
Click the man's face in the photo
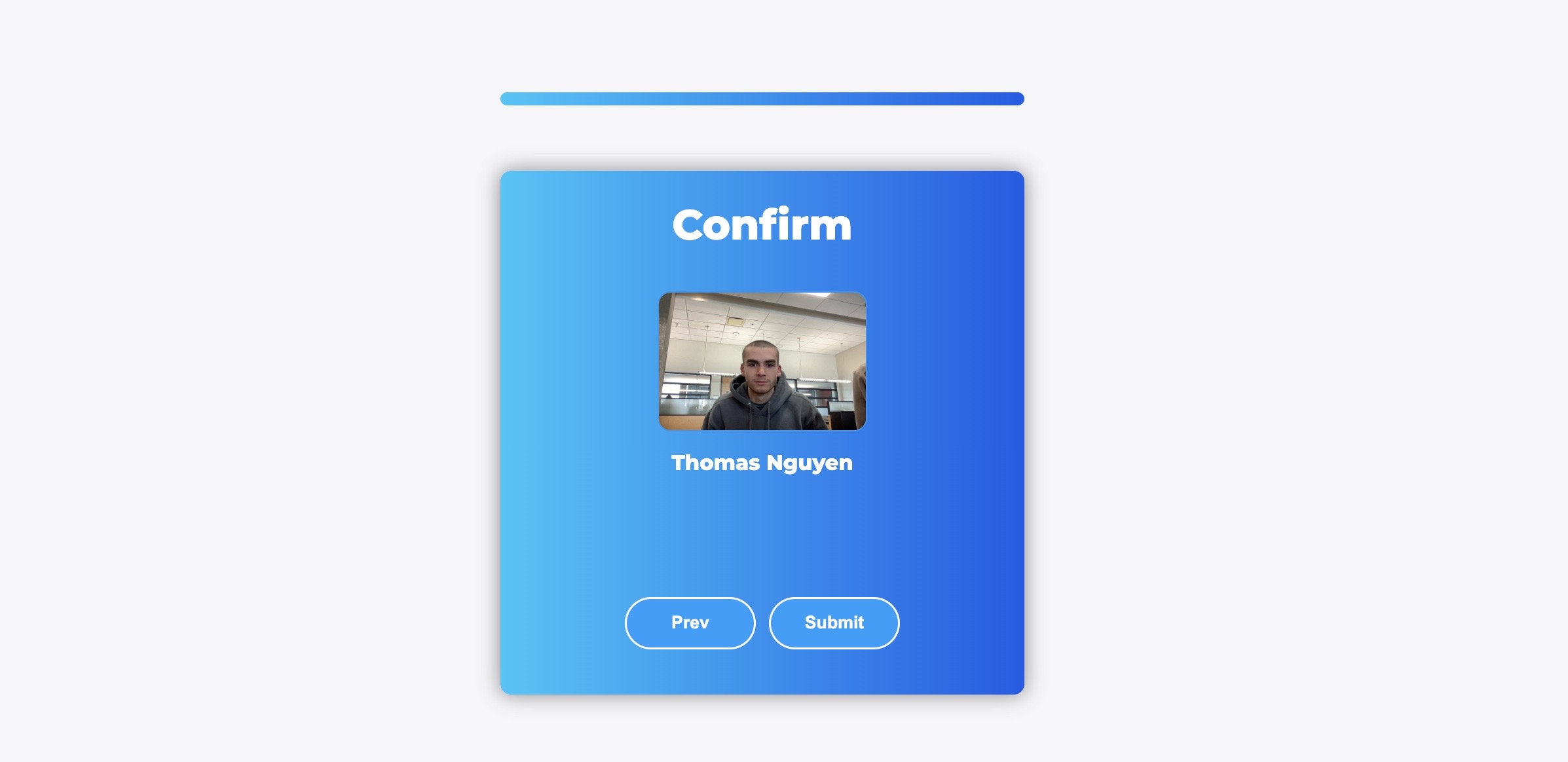[x=760, y=368]
